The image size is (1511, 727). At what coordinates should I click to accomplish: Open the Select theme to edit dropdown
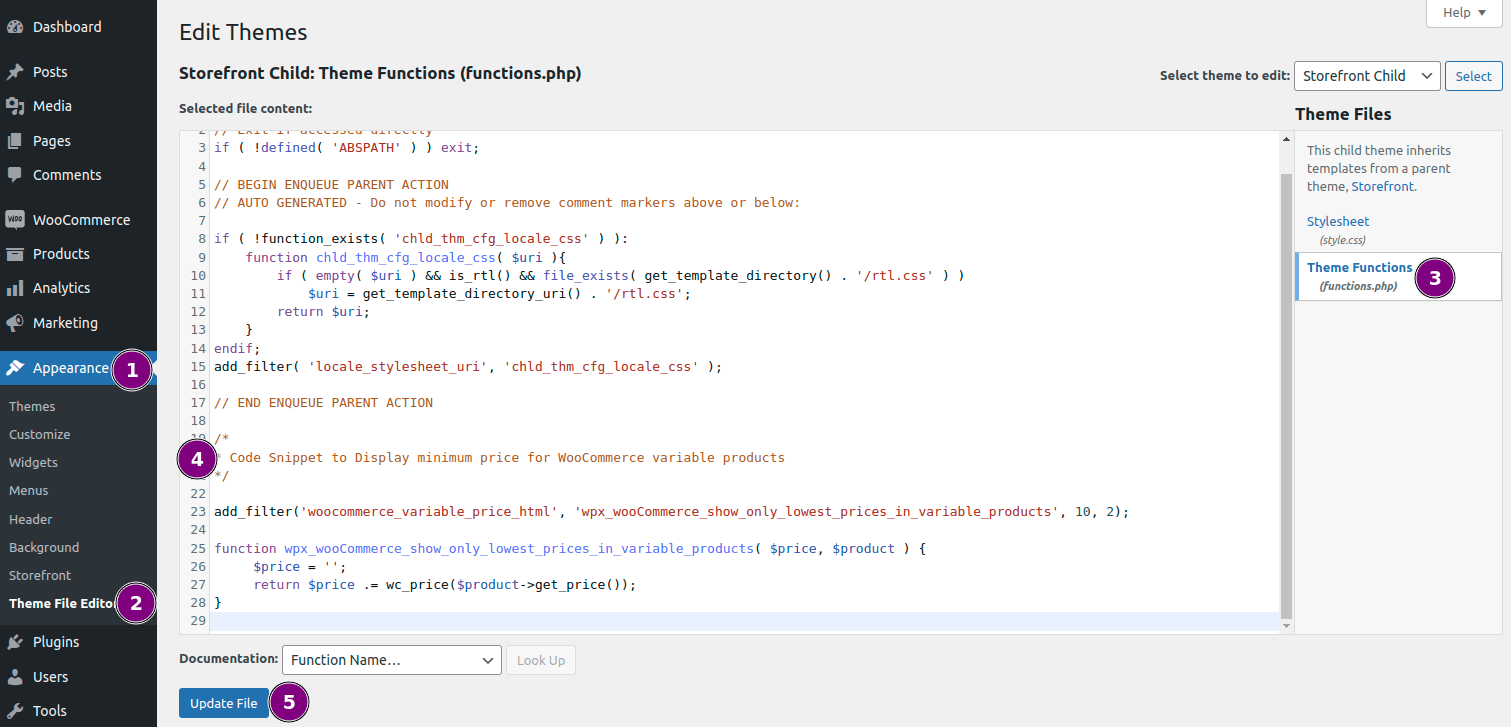pyautogui.click(x=1367, y=75)
